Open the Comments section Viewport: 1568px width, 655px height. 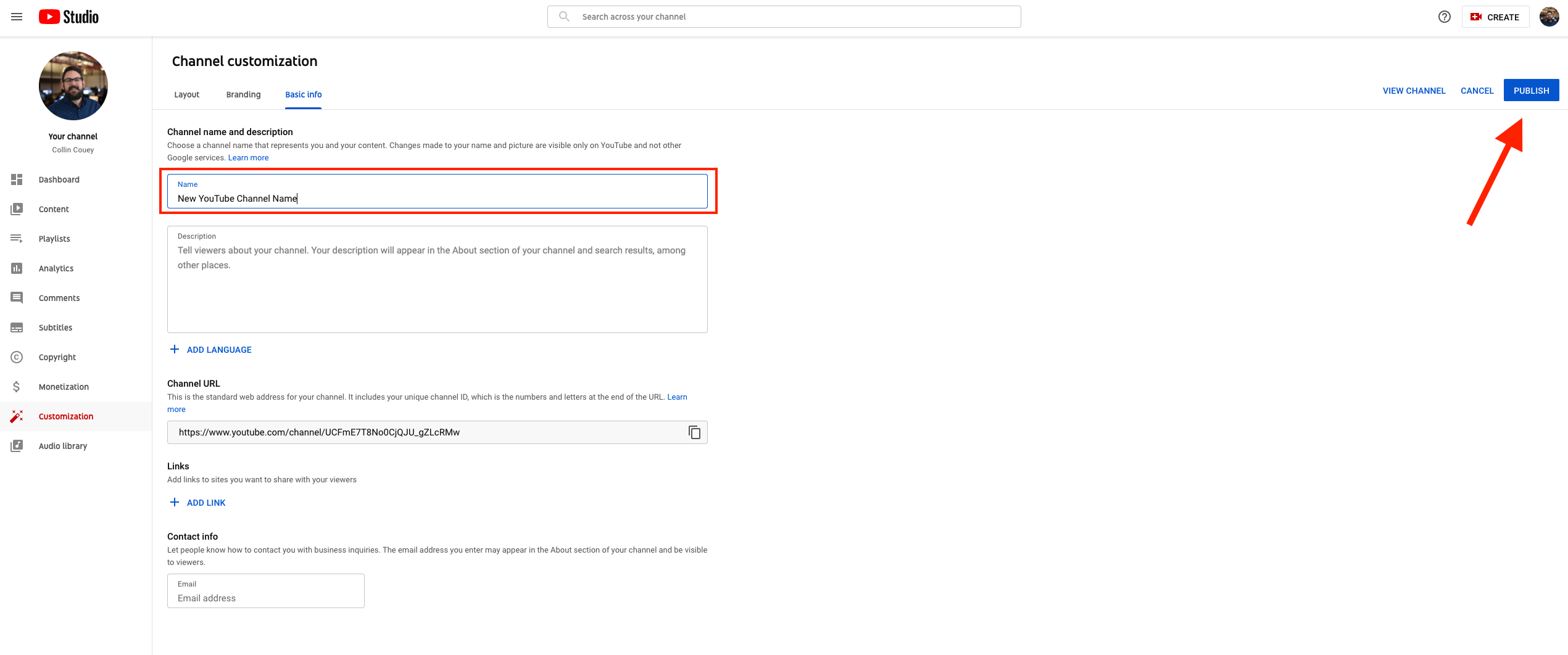click(59, 298)
